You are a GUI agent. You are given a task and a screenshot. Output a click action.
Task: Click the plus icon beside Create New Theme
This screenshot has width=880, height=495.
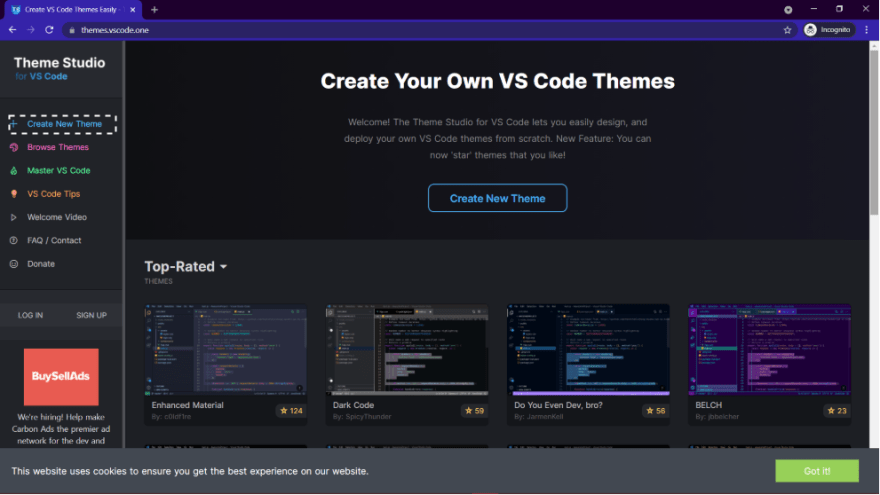tap(13, 123)
